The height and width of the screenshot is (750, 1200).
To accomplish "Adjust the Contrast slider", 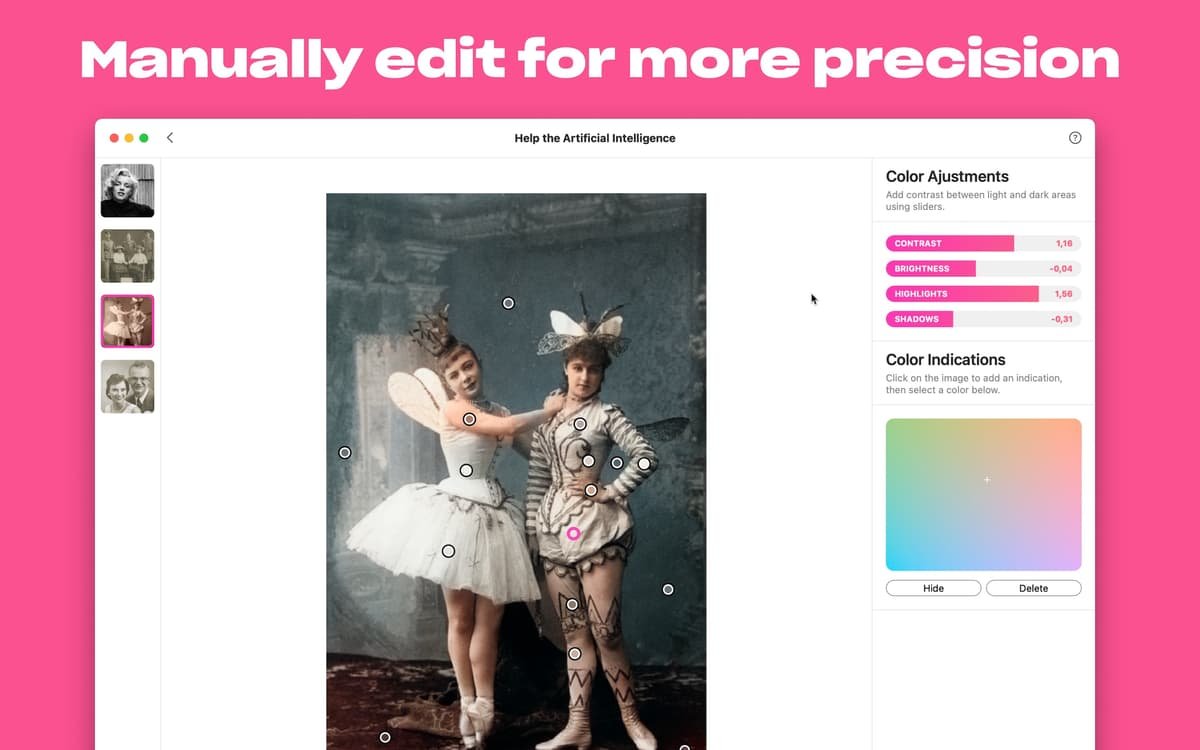I will point(983,243).
